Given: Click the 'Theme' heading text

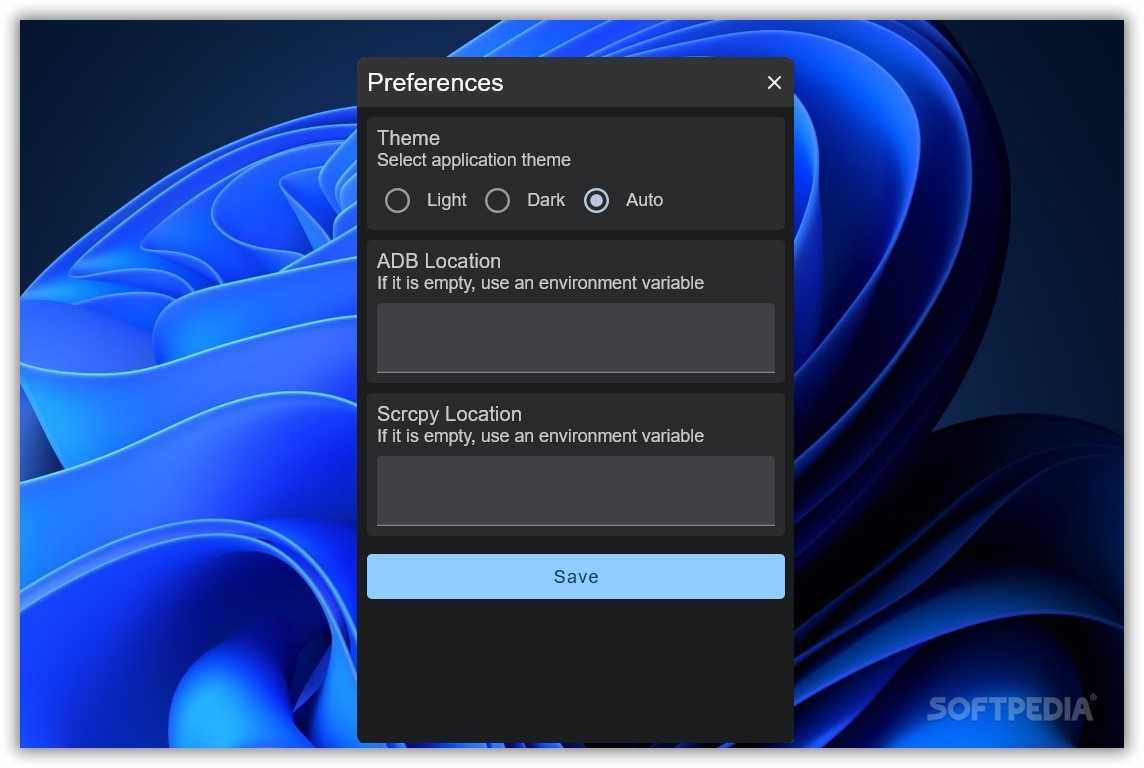Looking at the screenshot, I should click(x=408, y=138).
